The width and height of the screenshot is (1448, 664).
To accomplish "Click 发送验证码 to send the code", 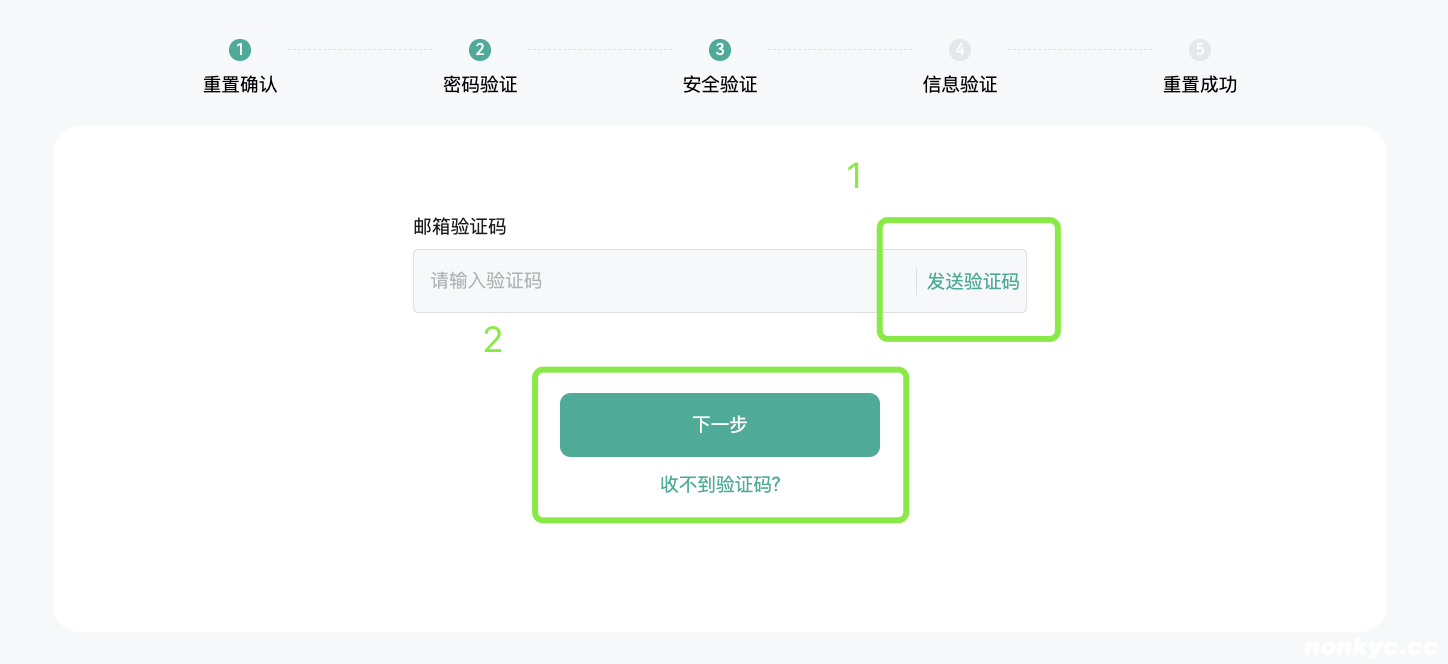I will point(971,281).
